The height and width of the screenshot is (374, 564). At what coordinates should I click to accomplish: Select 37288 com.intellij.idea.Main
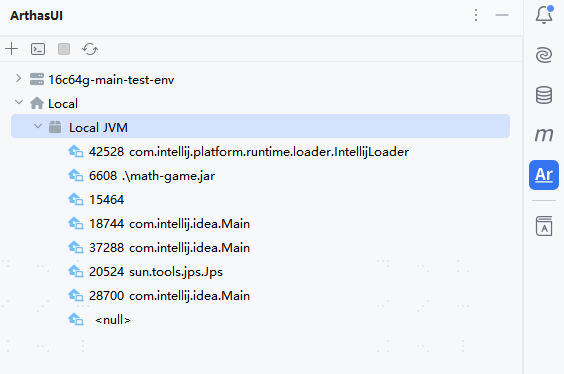(169, 248)
